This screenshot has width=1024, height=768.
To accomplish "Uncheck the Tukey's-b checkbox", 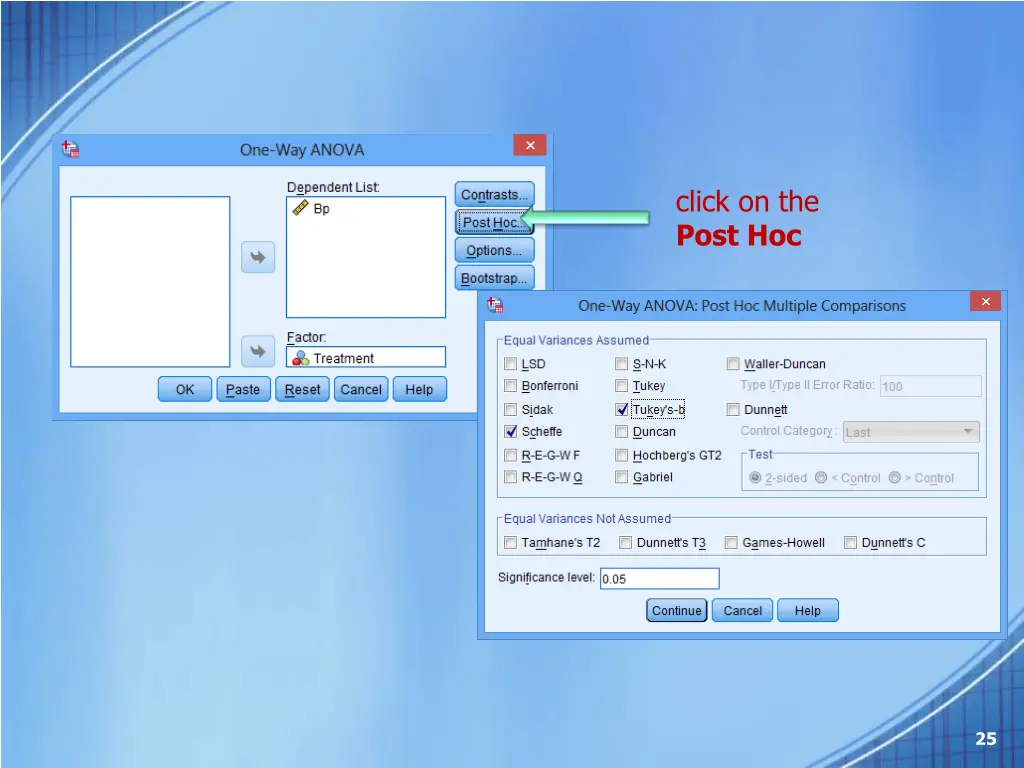I will pyautogui.click(x=622, y=409).
